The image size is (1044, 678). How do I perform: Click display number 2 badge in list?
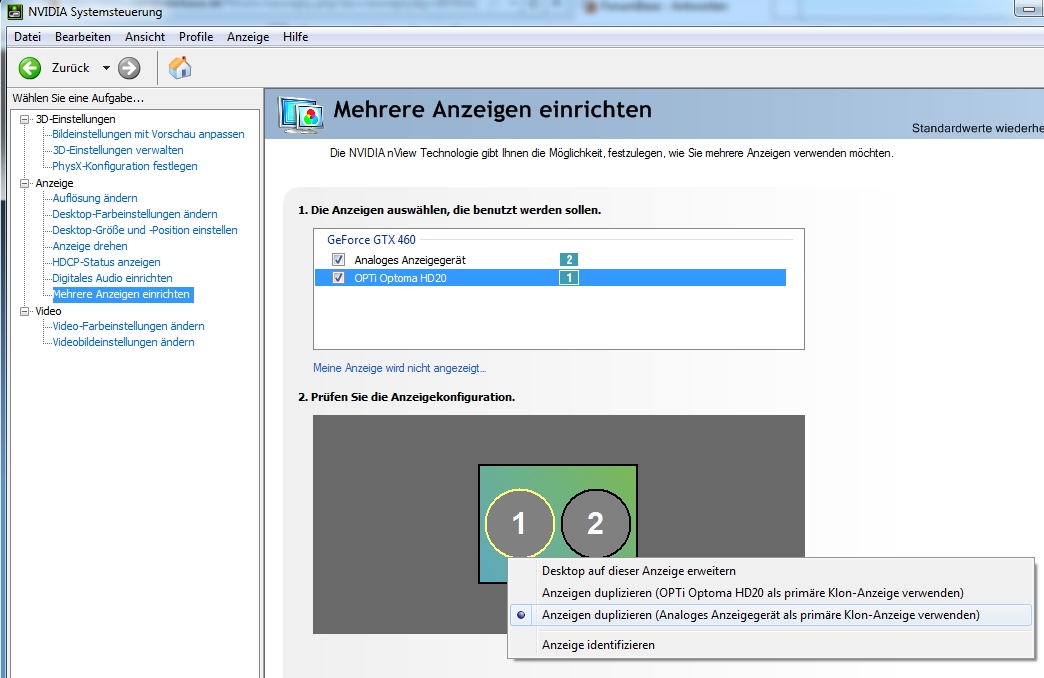click(x=569, y=260)
